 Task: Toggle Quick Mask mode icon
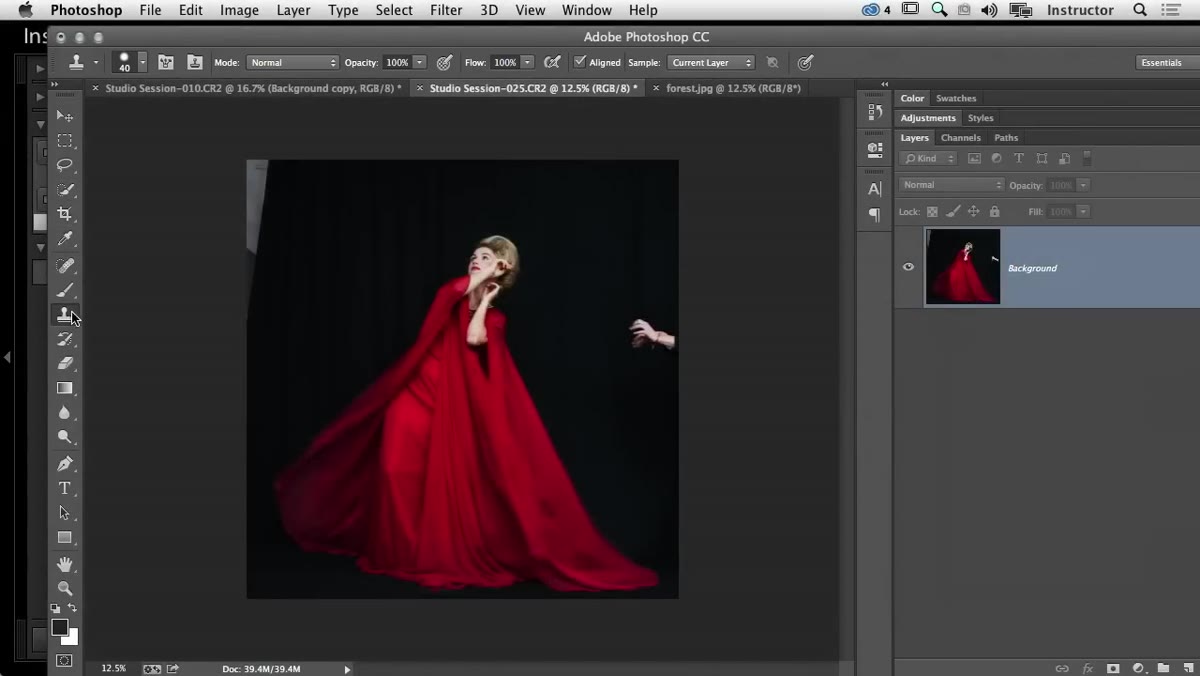(x=65, y=661)
